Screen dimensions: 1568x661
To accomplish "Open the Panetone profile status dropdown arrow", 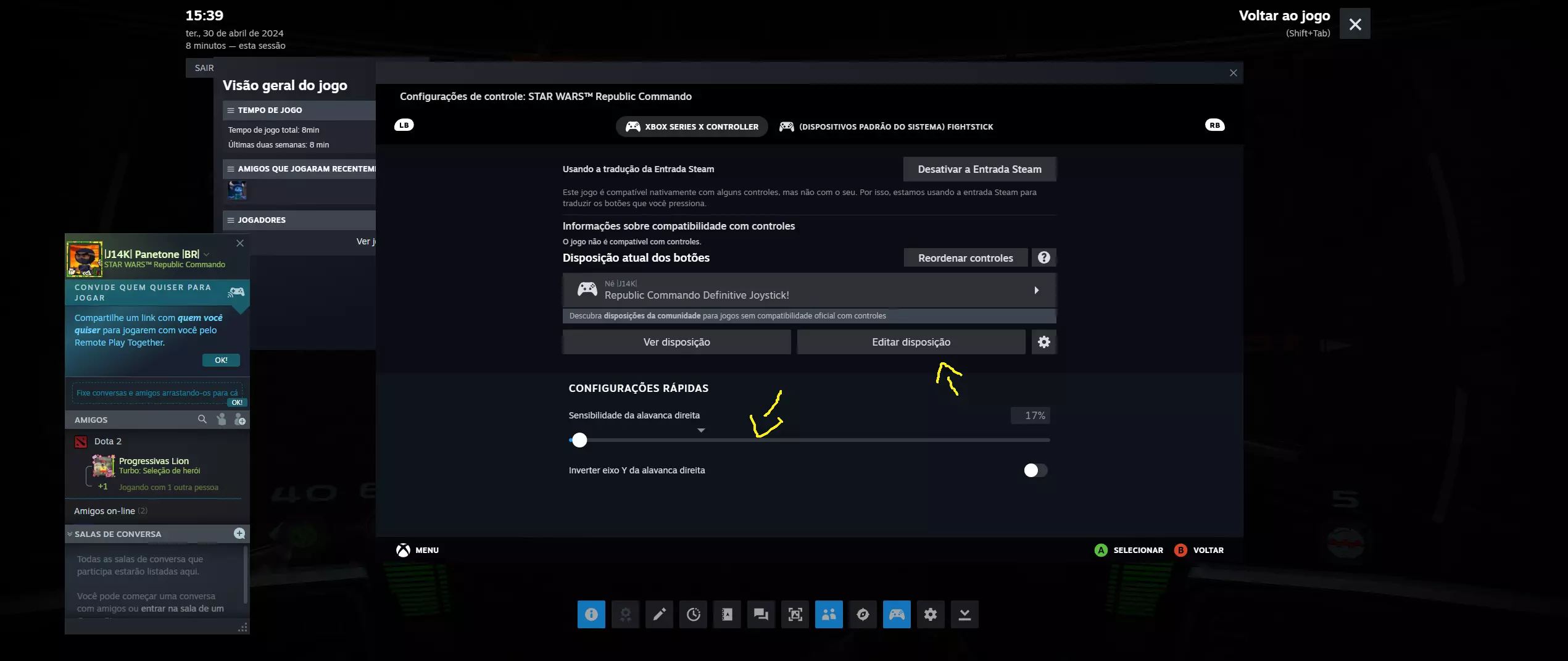I will [x=207, y=254].
